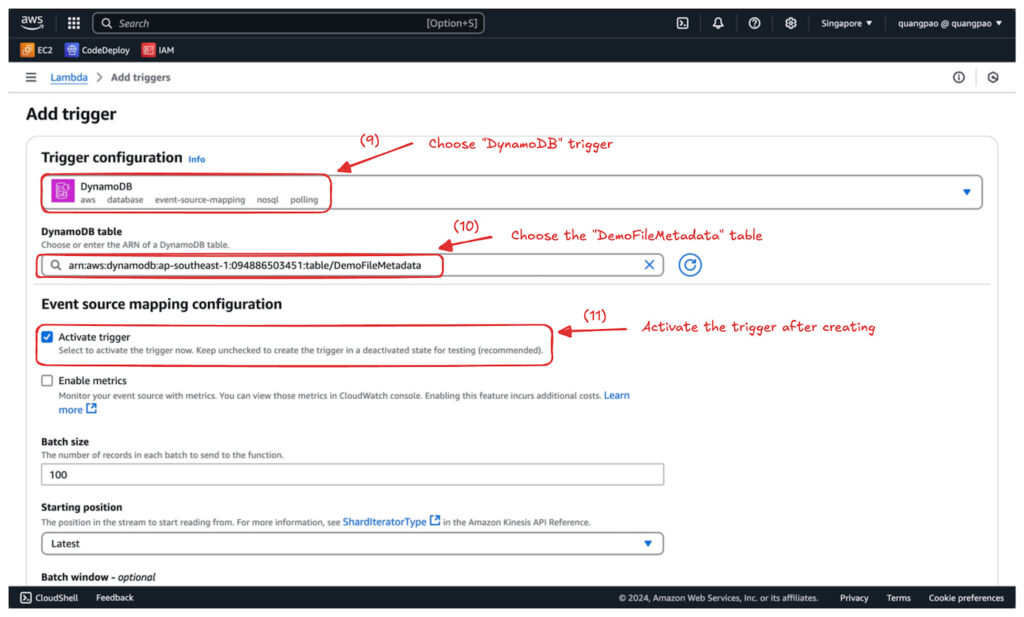The image size is (1024, 617).
Task: Open CloudShell in the footer
Action: coord(49,598)
